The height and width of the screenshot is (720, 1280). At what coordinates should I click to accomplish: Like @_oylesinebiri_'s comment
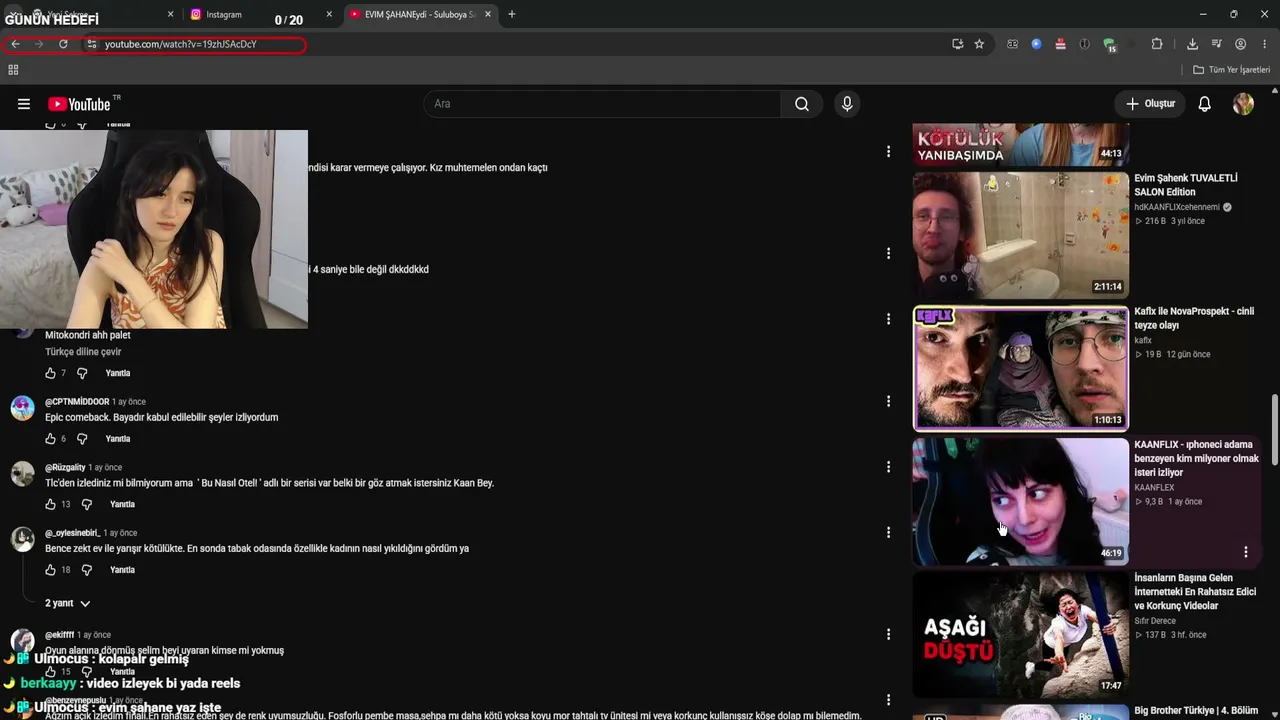[x=50, y=570]
